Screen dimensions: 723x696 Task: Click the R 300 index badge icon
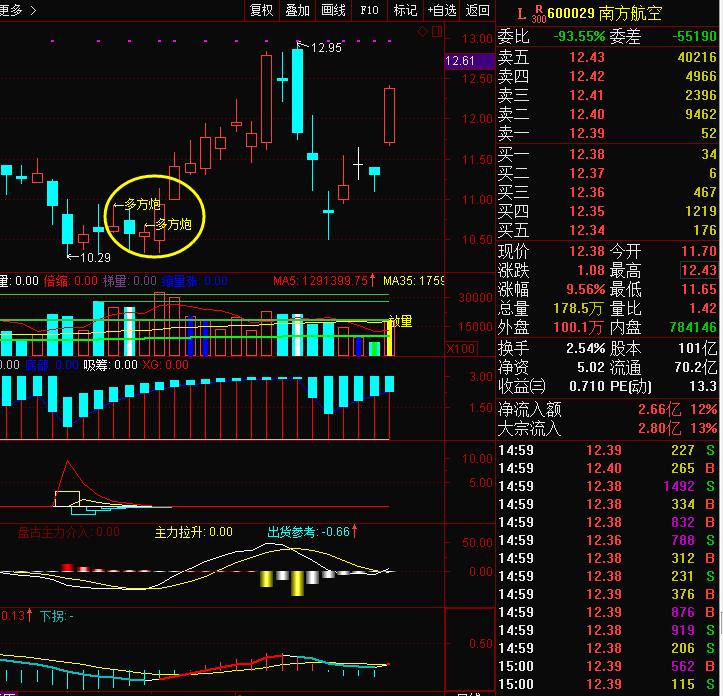538,14
